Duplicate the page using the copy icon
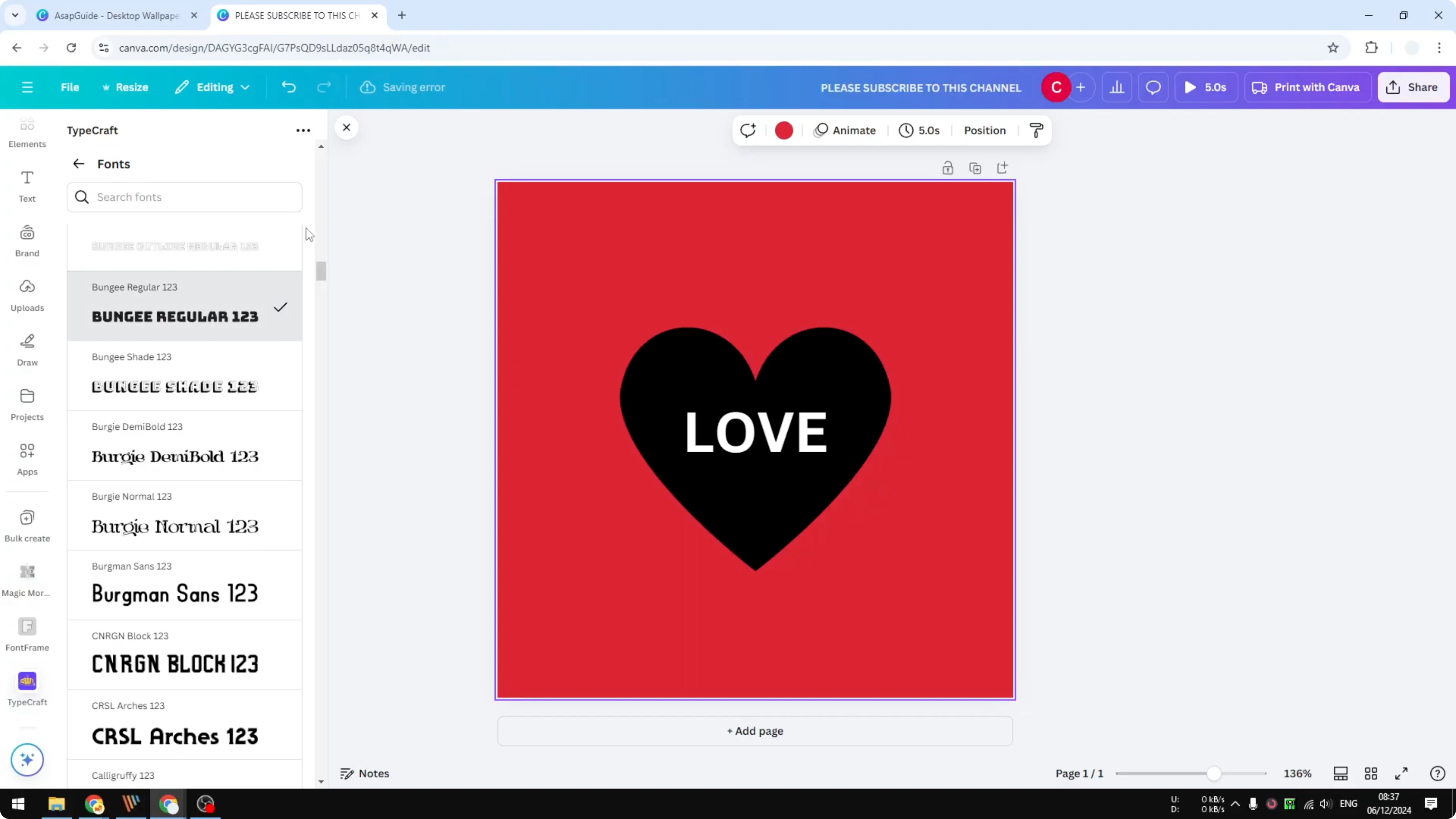Viewport: 1456px width, 819px height. [x=975, y=167]
